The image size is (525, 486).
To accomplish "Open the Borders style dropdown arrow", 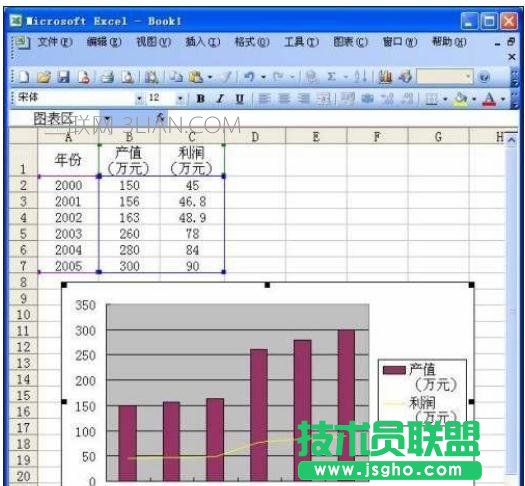I will (x=445, y=99).
